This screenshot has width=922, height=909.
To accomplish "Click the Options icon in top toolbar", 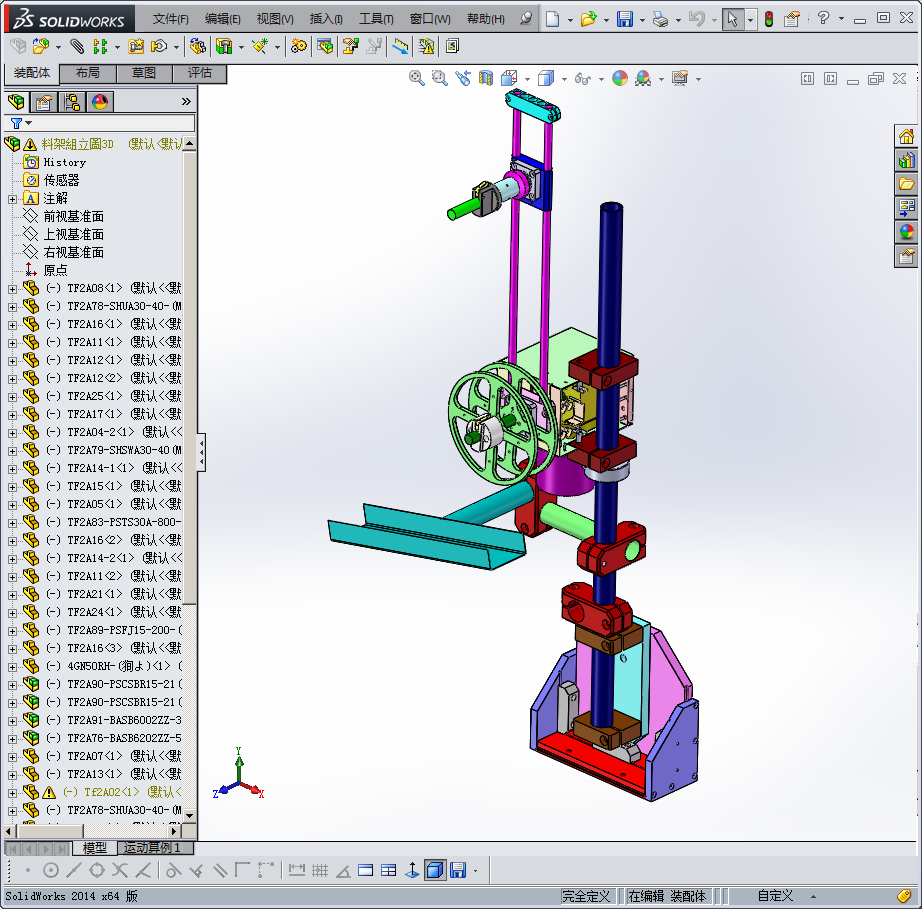I will tap(792, 19).
